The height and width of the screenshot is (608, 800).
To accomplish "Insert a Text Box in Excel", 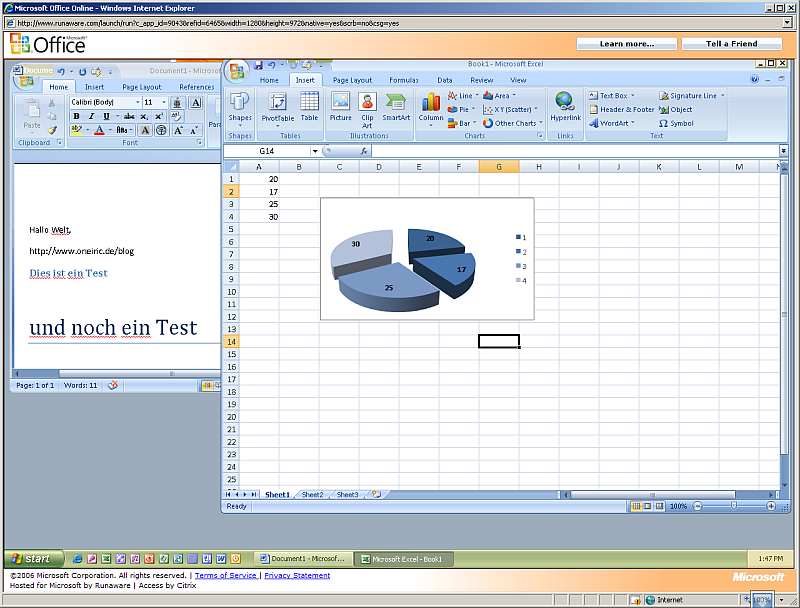I will (x=612, y=95).
